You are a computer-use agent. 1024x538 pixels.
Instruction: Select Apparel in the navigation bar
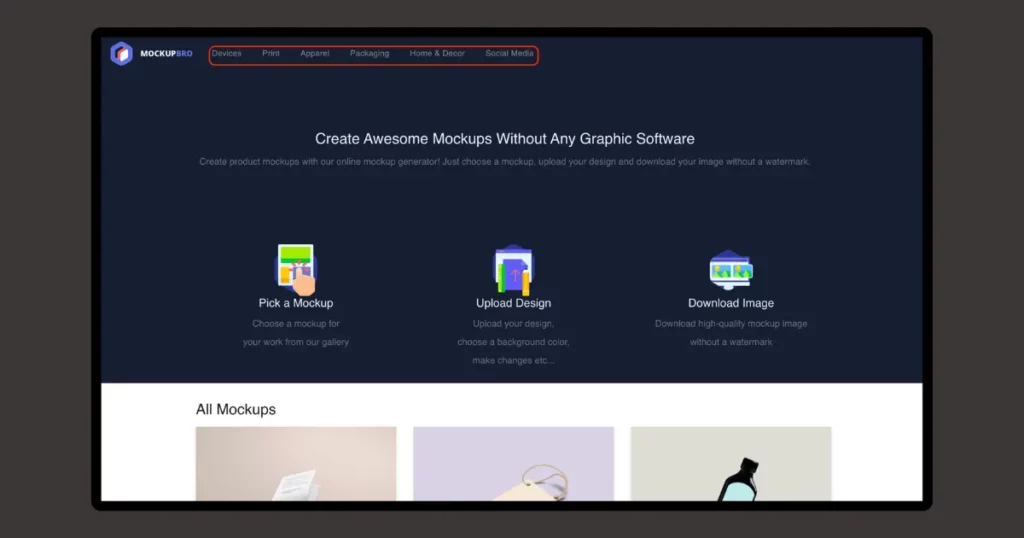pos(315,54)
